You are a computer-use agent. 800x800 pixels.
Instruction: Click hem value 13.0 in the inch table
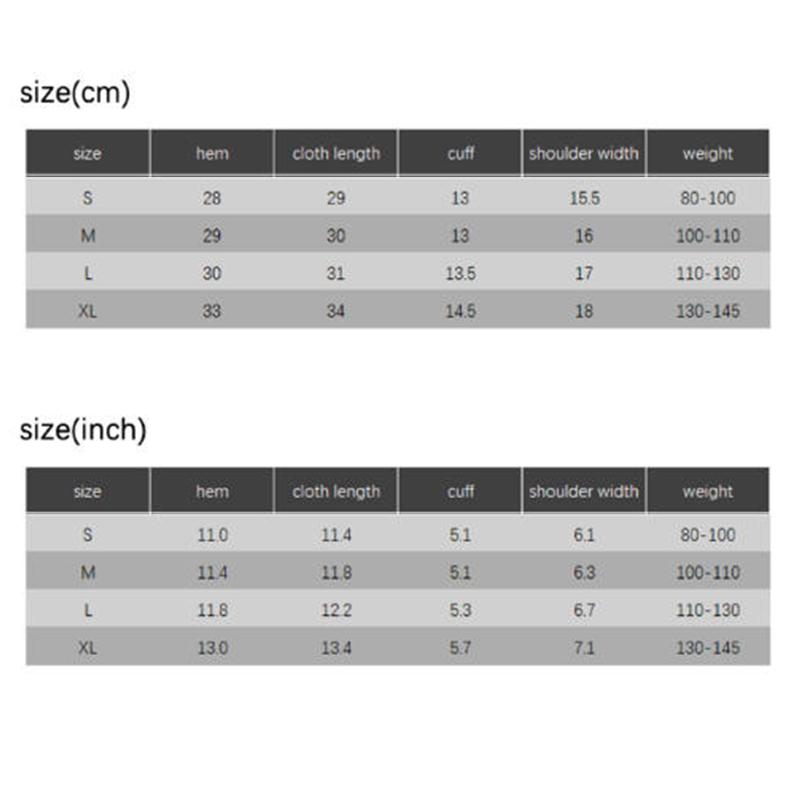(212, 649)
